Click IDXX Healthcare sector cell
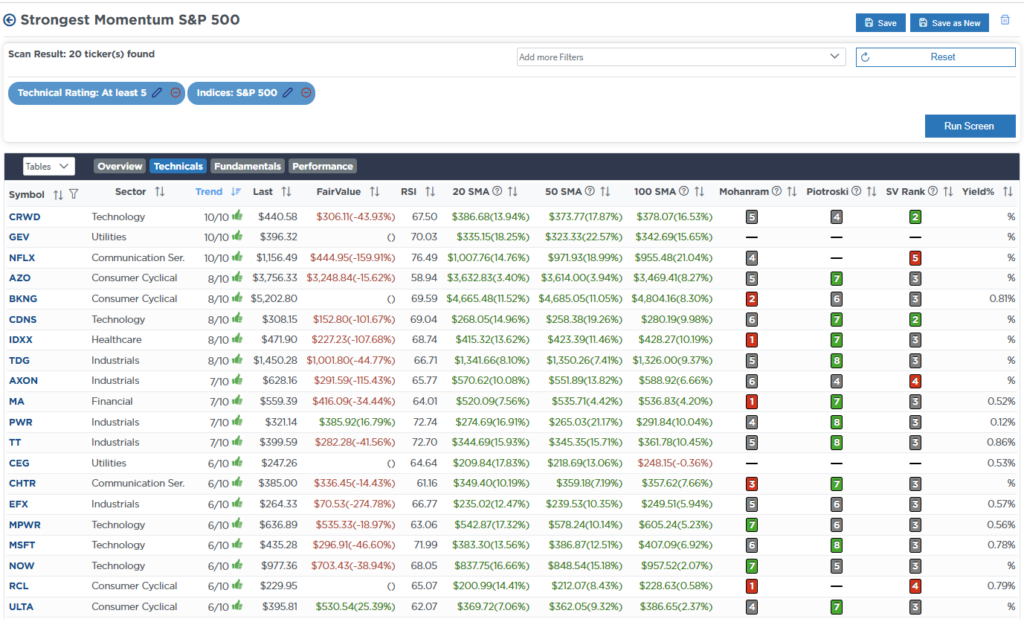 point(116,340)
